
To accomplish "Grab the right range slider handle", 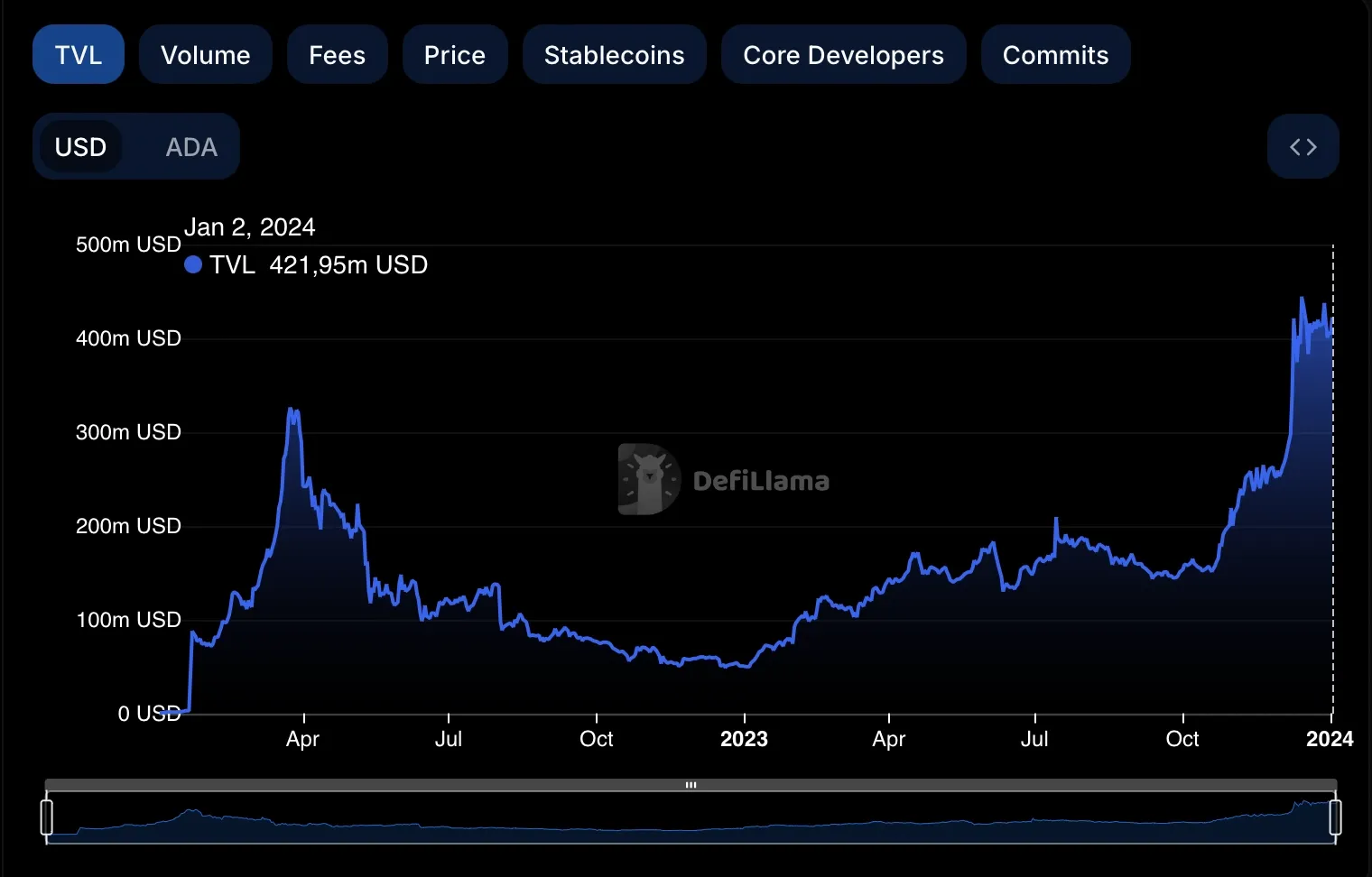I will click(x=1335, y=817).
